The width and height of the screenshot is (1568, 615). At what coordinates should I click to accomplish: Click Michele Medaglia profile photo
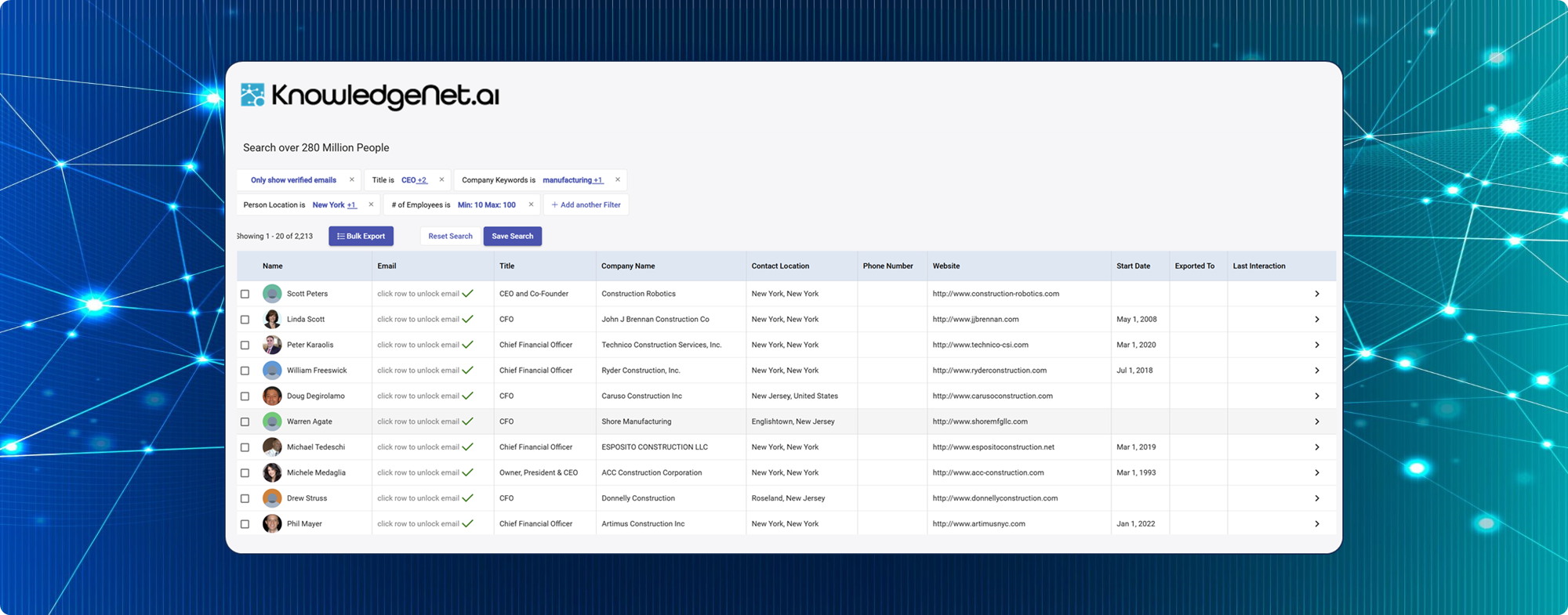(272, 472)
